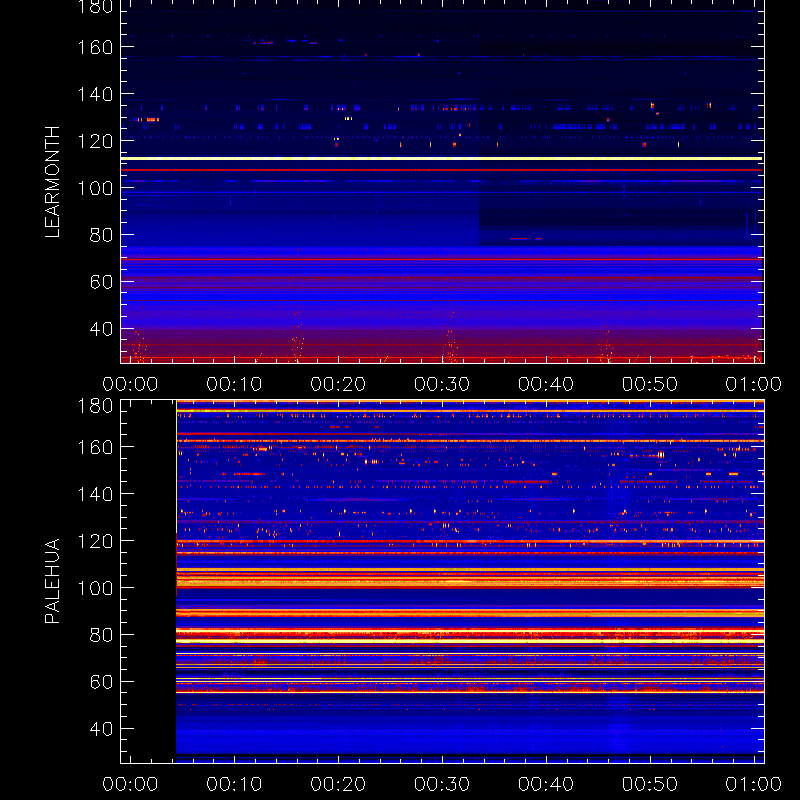Click 00:30 time label under PALEHUA plot
800x800 pixels.
442,784
